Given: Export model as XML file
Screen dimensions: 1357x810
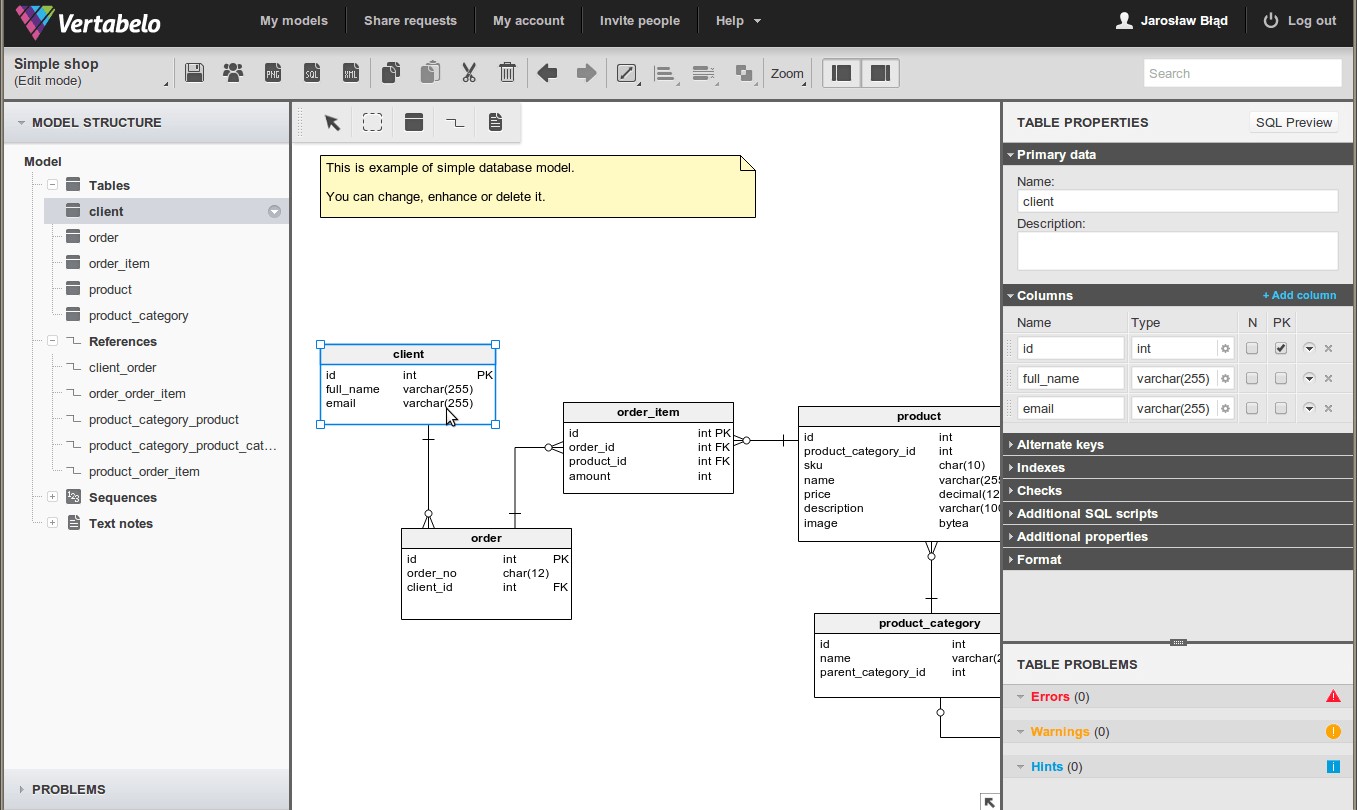Looking at the screenshot, I should 350,73.
